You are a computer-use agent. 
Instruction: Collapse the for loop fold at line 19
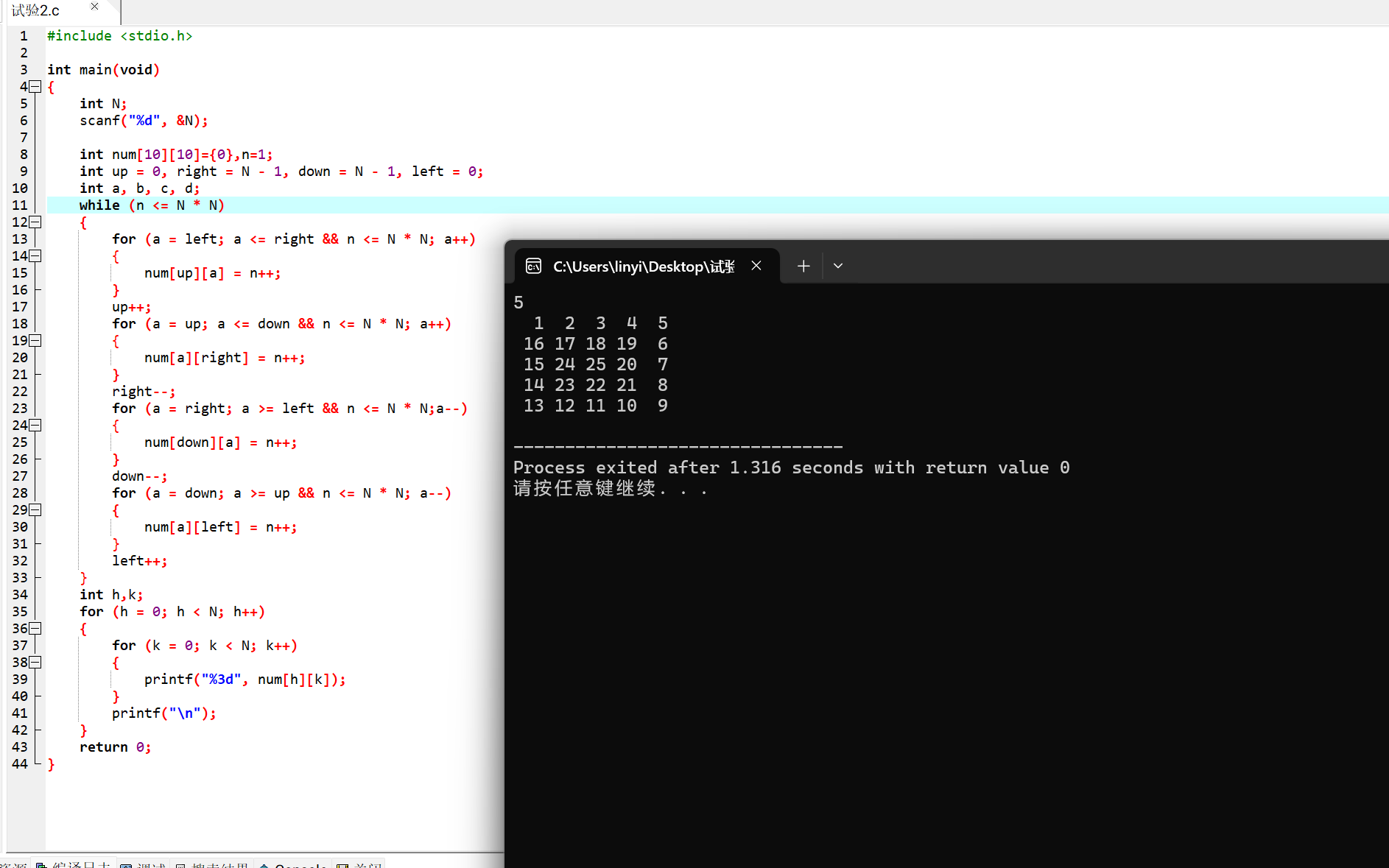(35, 340)
